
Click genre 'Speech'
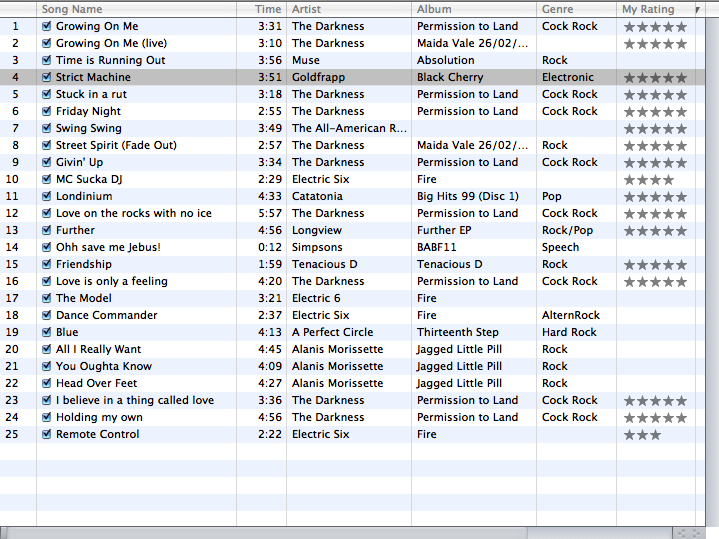pyautogui.click(x=560, y=247)
